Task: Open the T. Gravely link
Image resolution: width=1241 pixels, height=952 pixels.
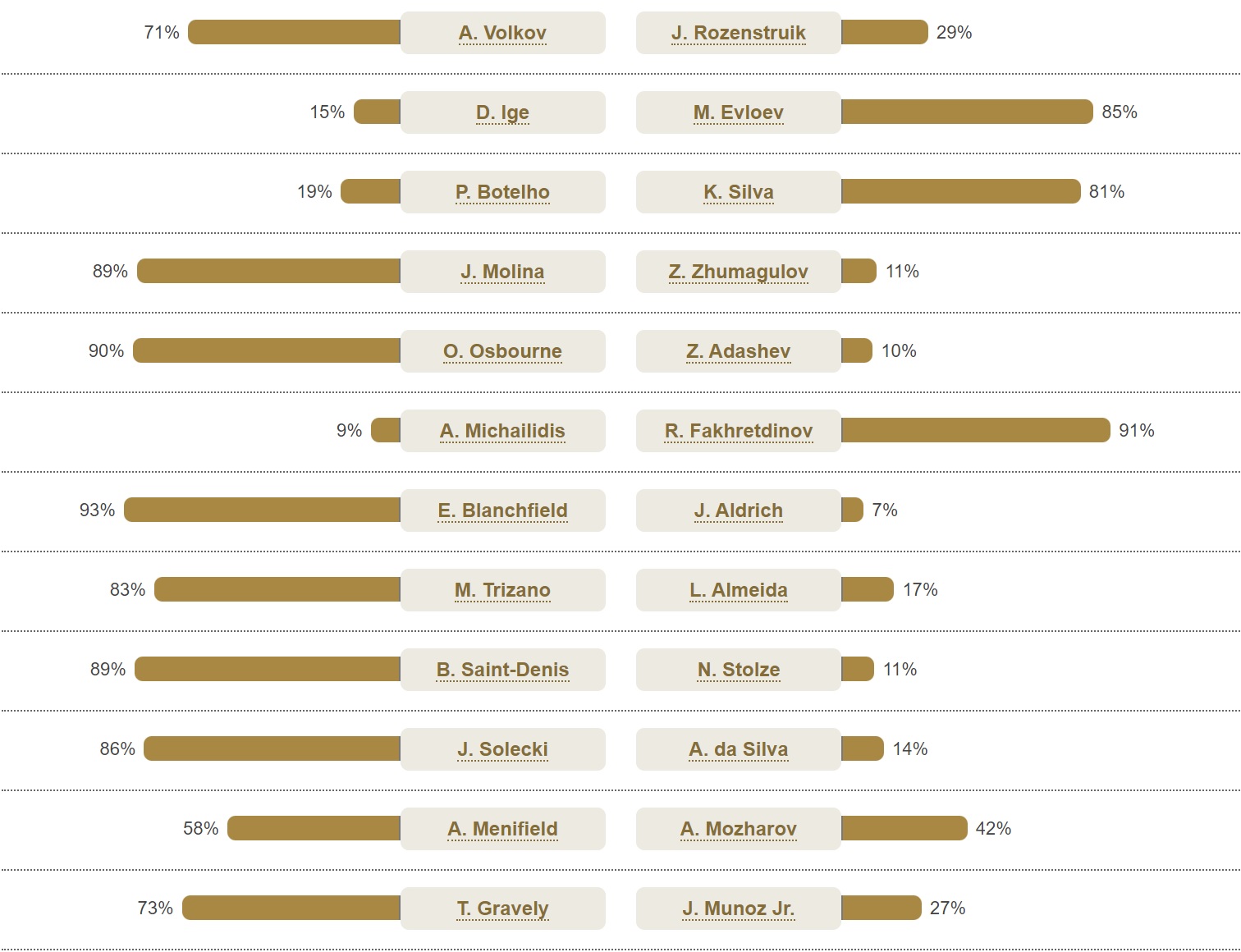Action: (502, 909)
